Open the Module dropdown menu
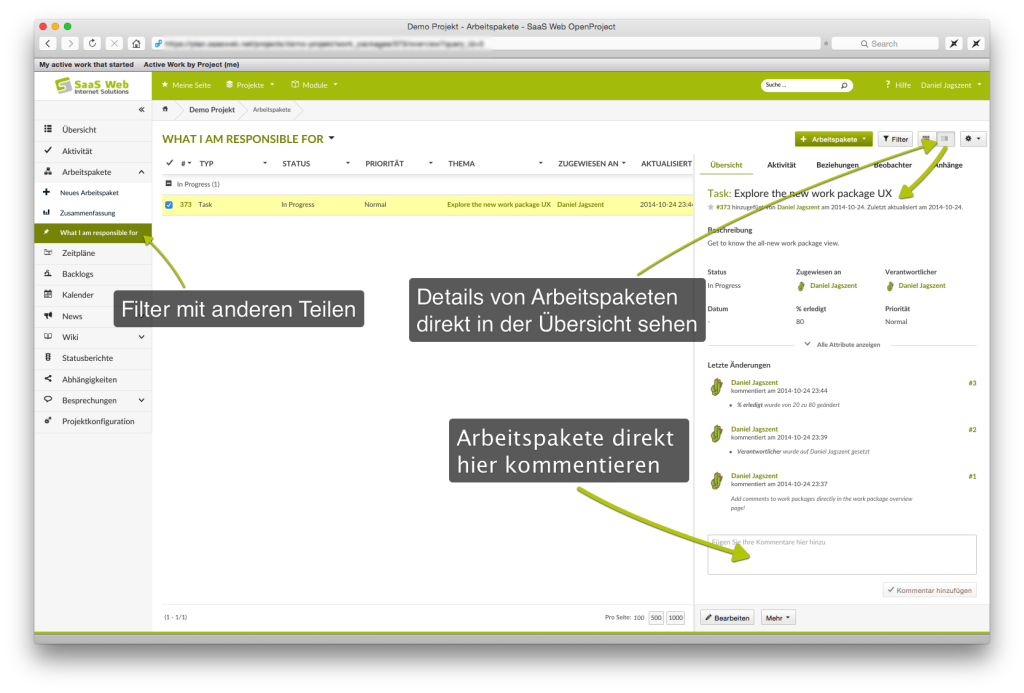This screenshot has width=1024, height=693. point(314,85)
